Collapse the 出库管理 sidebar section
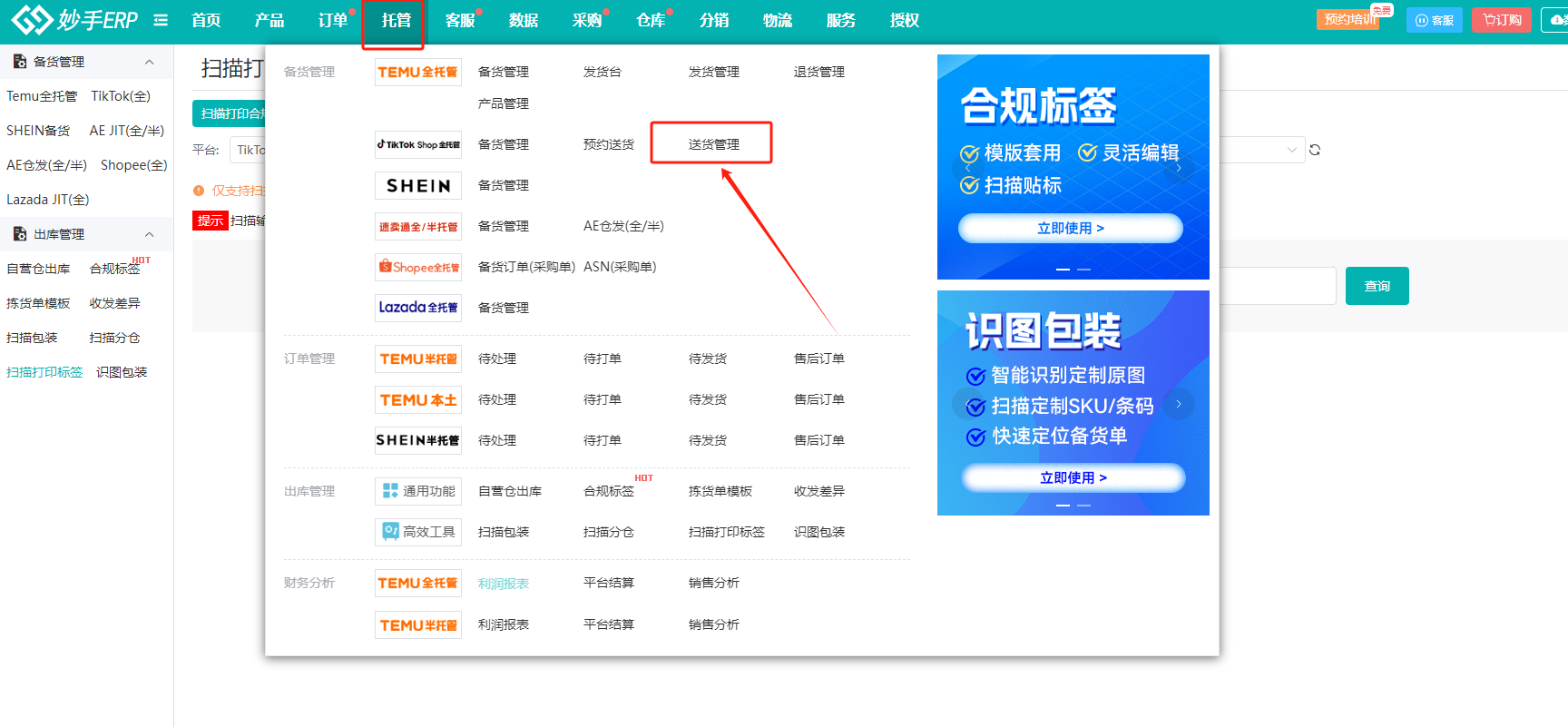Screen dimensions: 1568x727 [x=150, y=234]
